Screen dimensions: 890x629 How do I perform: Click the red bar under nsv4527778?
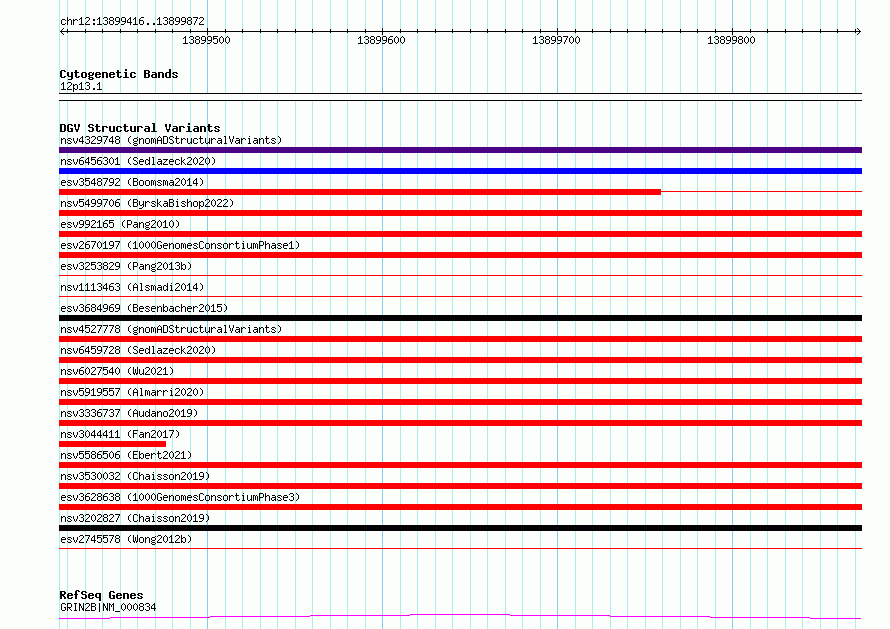[460, 339]
